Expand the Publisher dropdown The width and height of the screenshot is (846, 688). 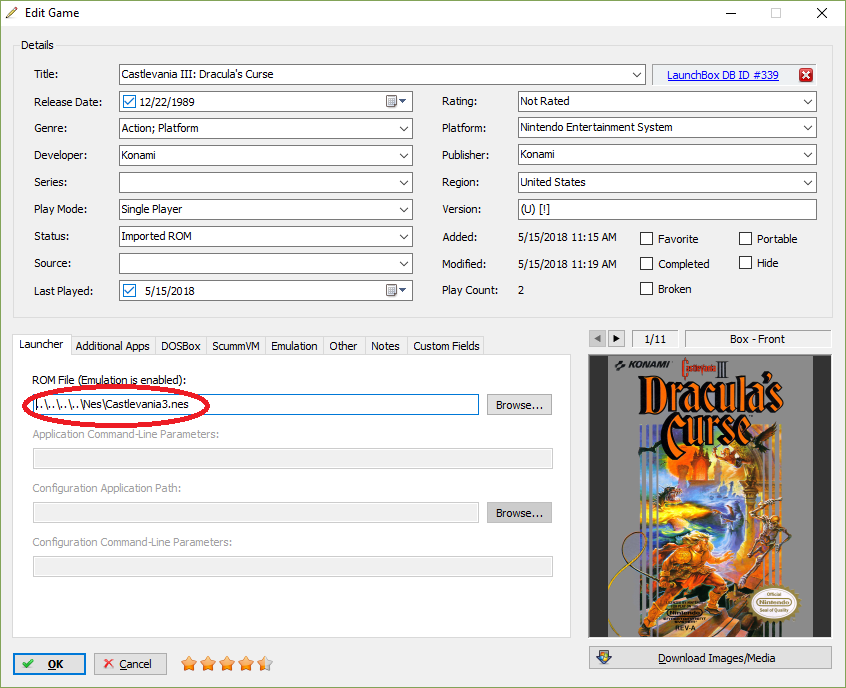point(808,155)
